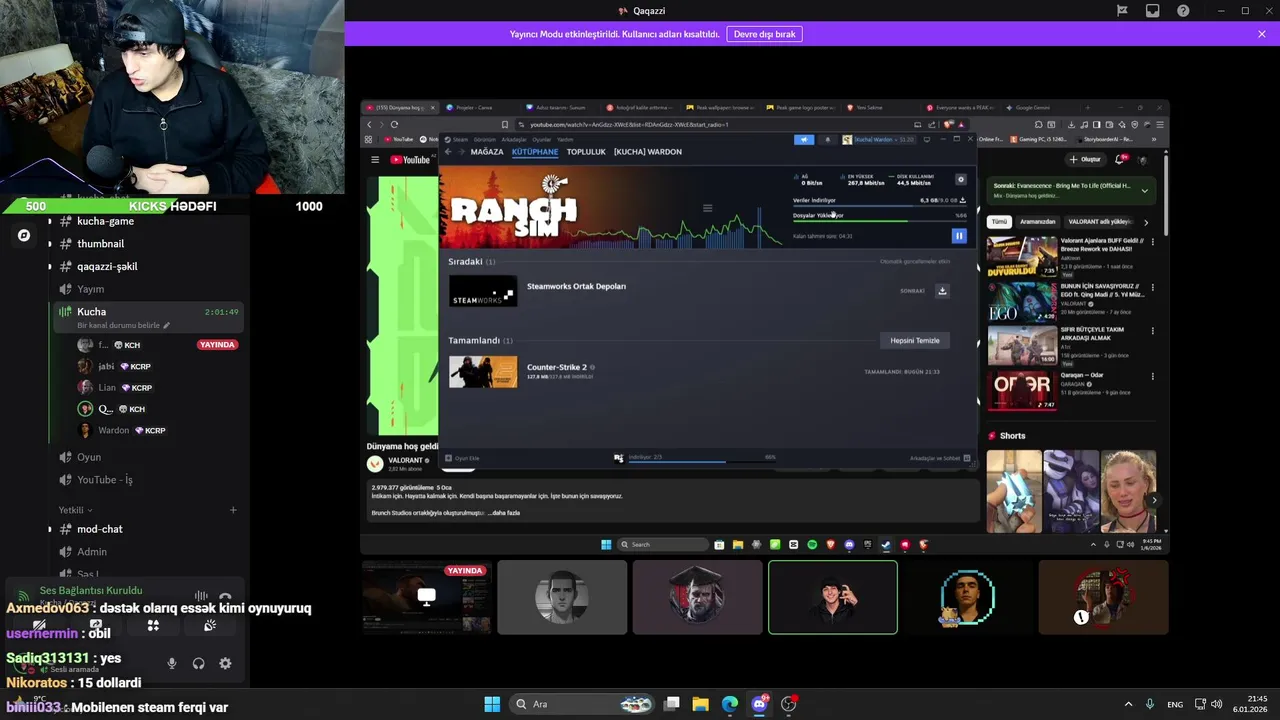The height and width of the screenshot is (720, 1280).
Task: Open Windows Start button on taskbar
Action: [x=492, y=704]
